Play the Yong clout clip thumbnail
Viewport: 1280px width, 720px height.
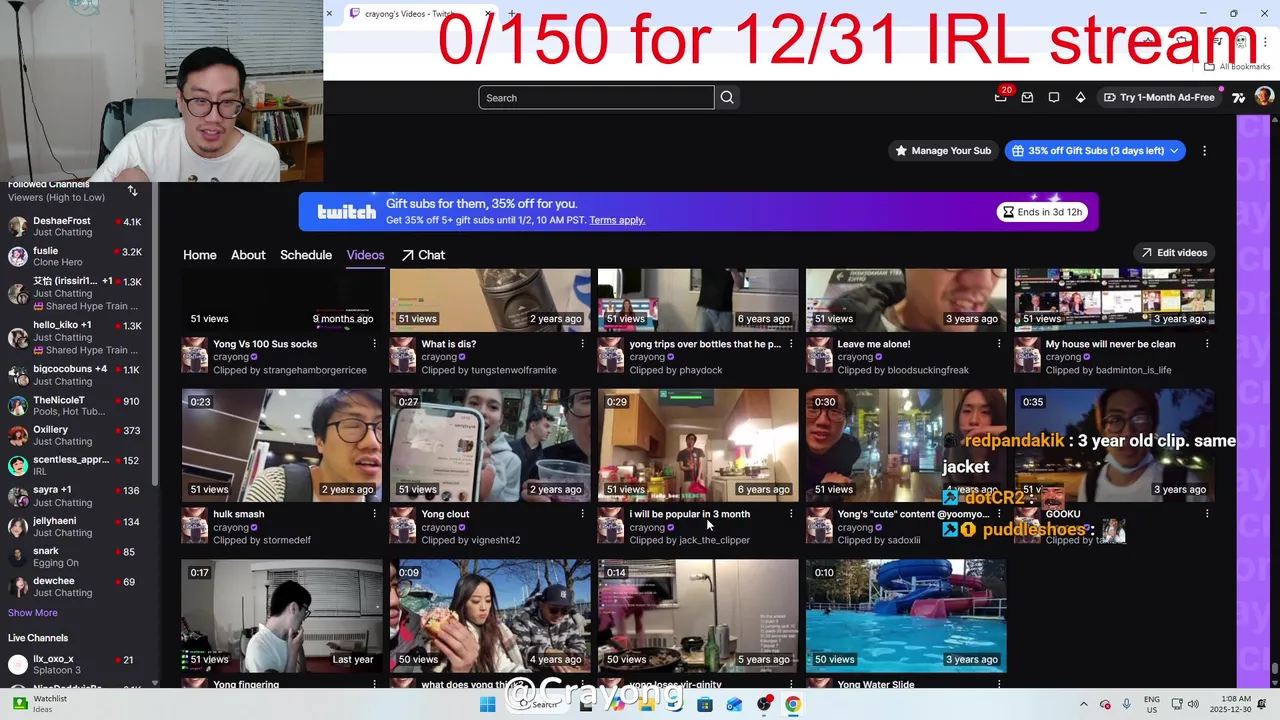coord(490,445)
